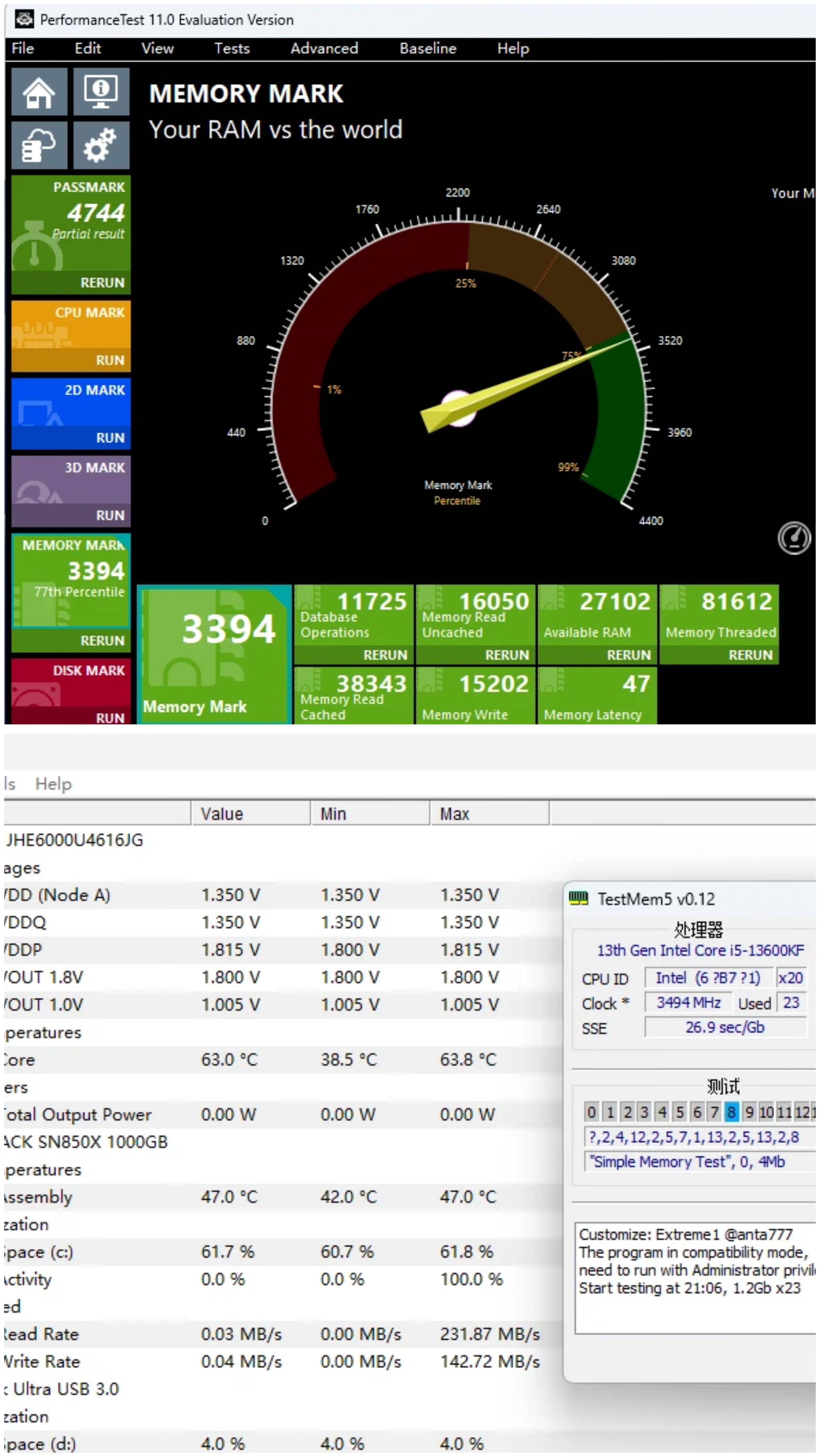Run the 2D Mark test
Image resolution: width=819 pixels, height=1456 pixels.
coord(110,438)
